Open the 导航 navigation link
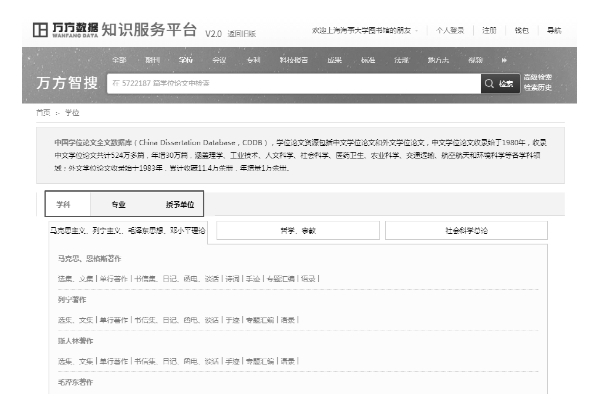Image resolution: width=608 pixels, height=407 pixels. [x=554, y=30]
